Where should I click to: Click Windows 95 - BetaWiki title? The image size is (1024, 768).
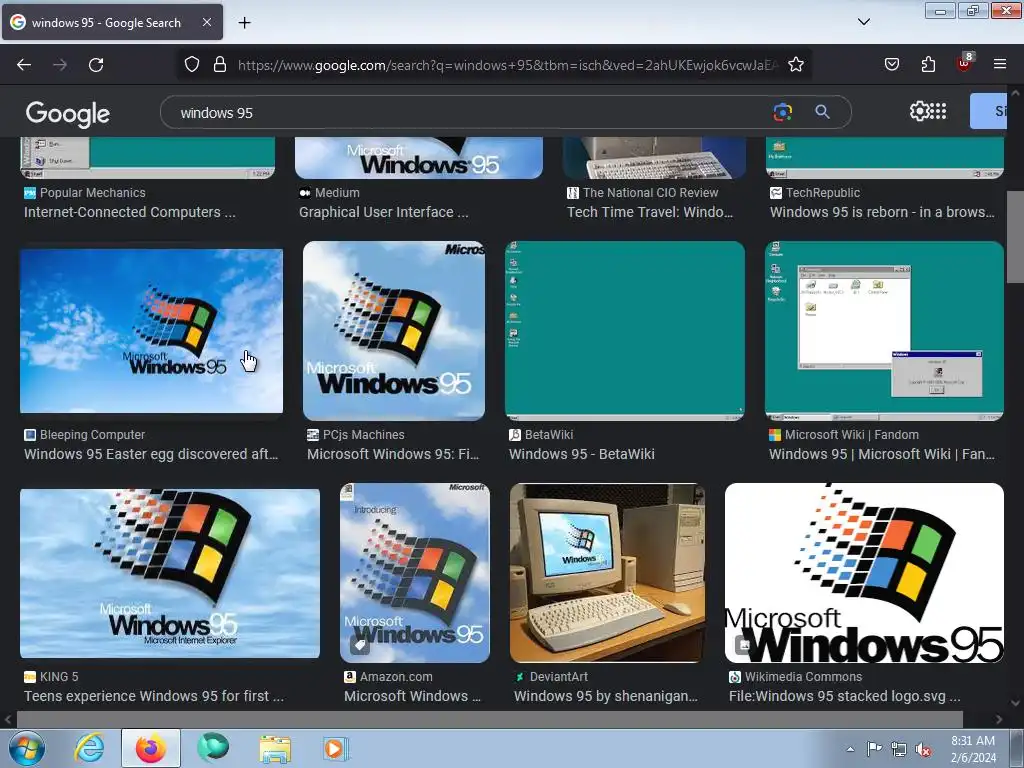pos(581,454)
